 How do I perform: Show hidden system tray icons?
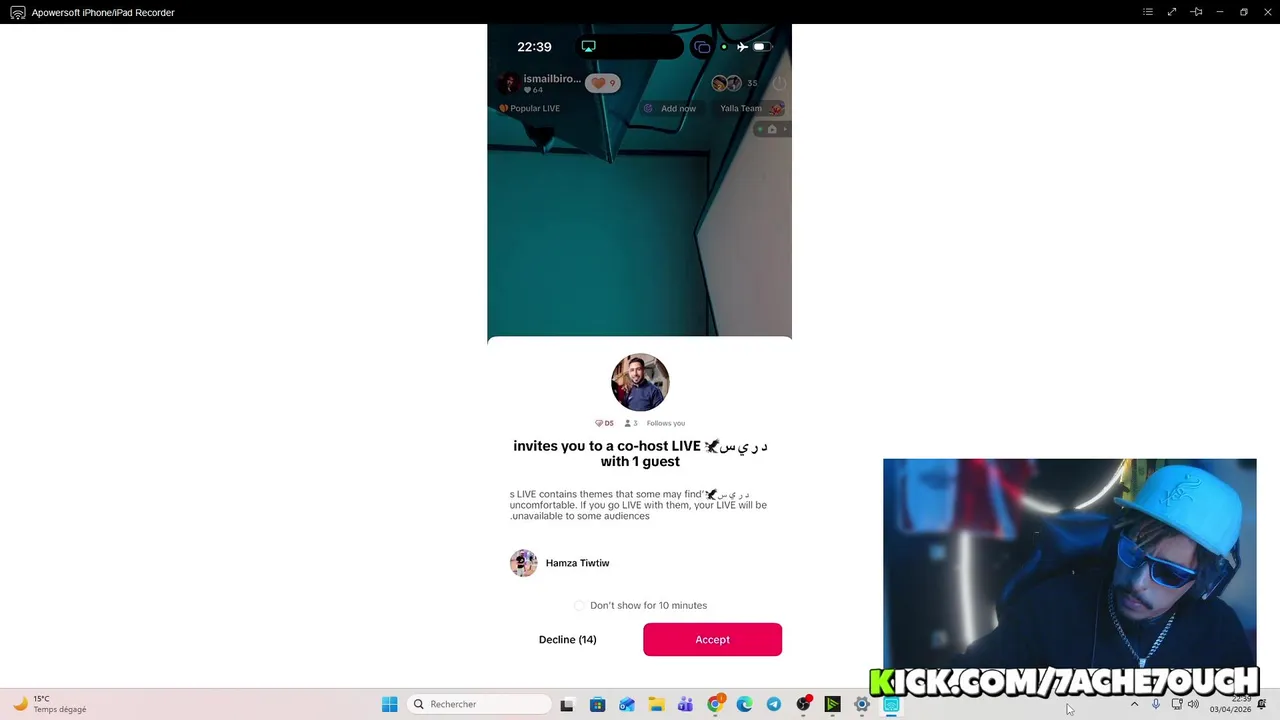pyautogui.click(x=1134, y=704)
